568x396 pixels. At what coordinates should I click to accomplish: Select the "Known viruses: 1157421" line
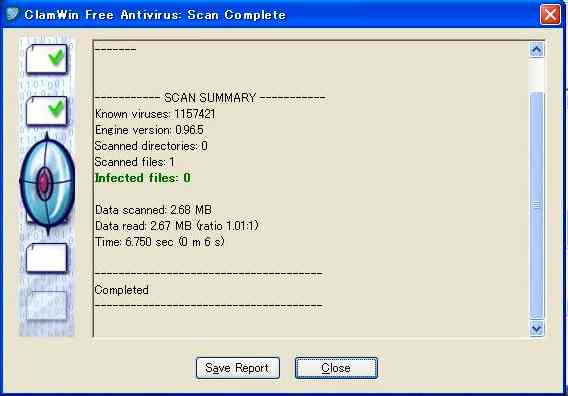point(155,114)
